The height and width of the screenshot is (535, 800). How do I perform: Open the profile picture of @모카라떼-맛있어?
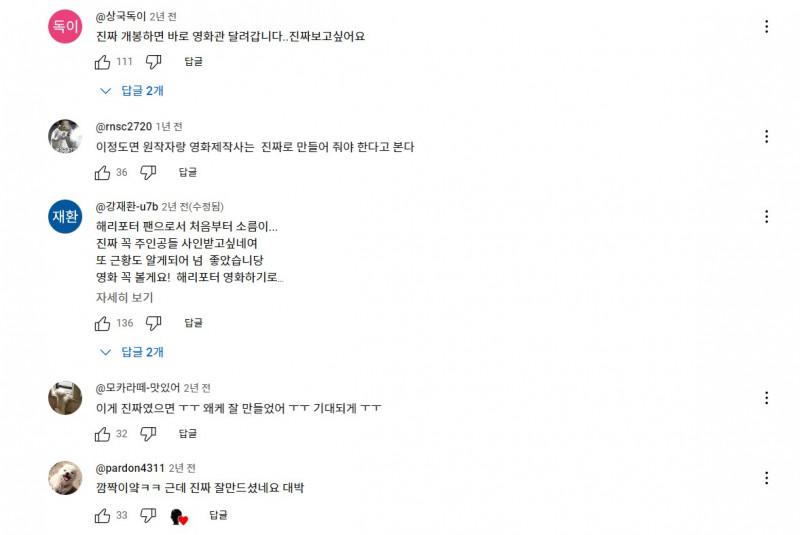pyautogui.click(x=65, y=398)
